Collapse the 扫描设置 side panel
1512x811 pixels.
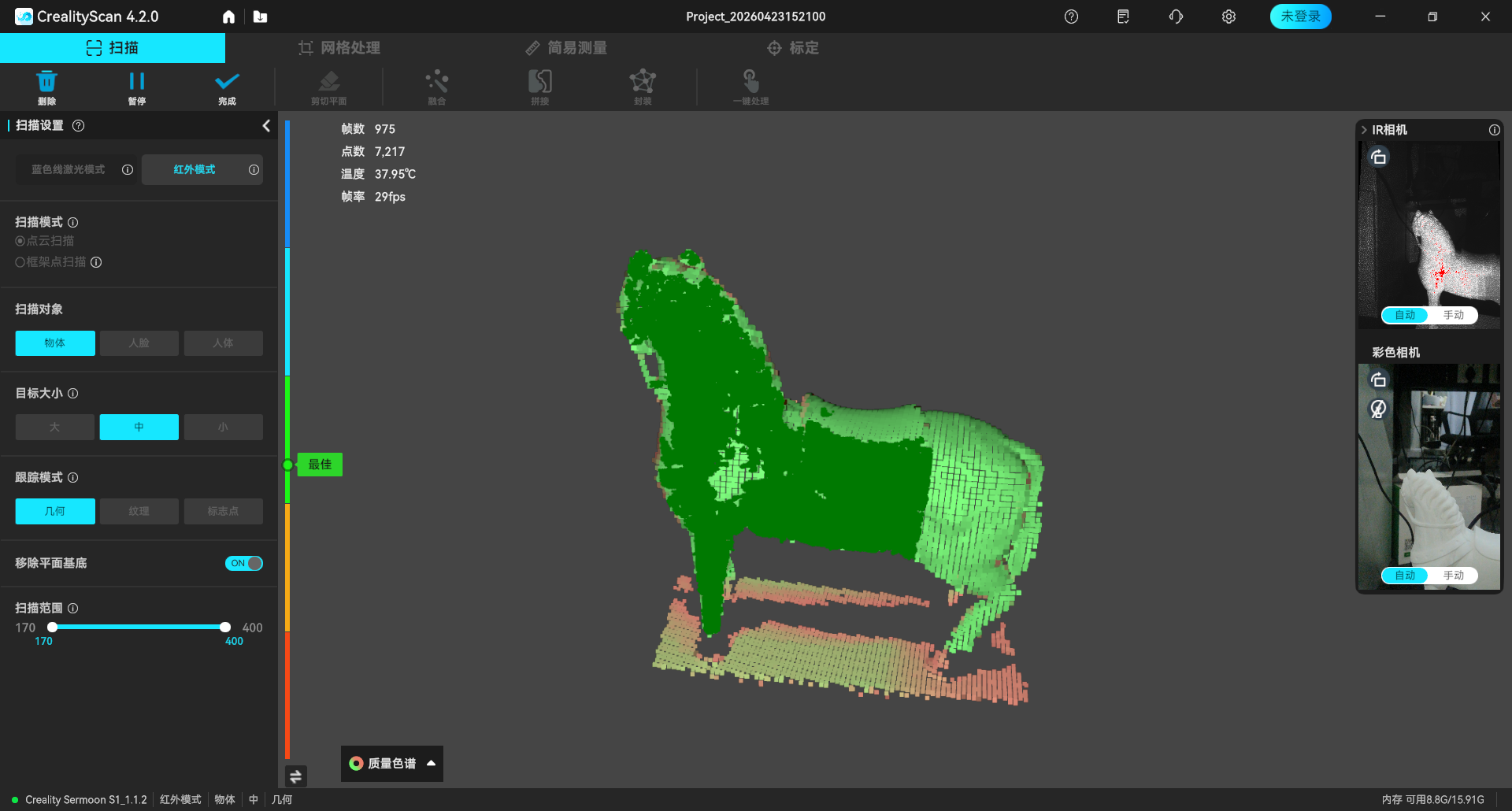[266, 126]
